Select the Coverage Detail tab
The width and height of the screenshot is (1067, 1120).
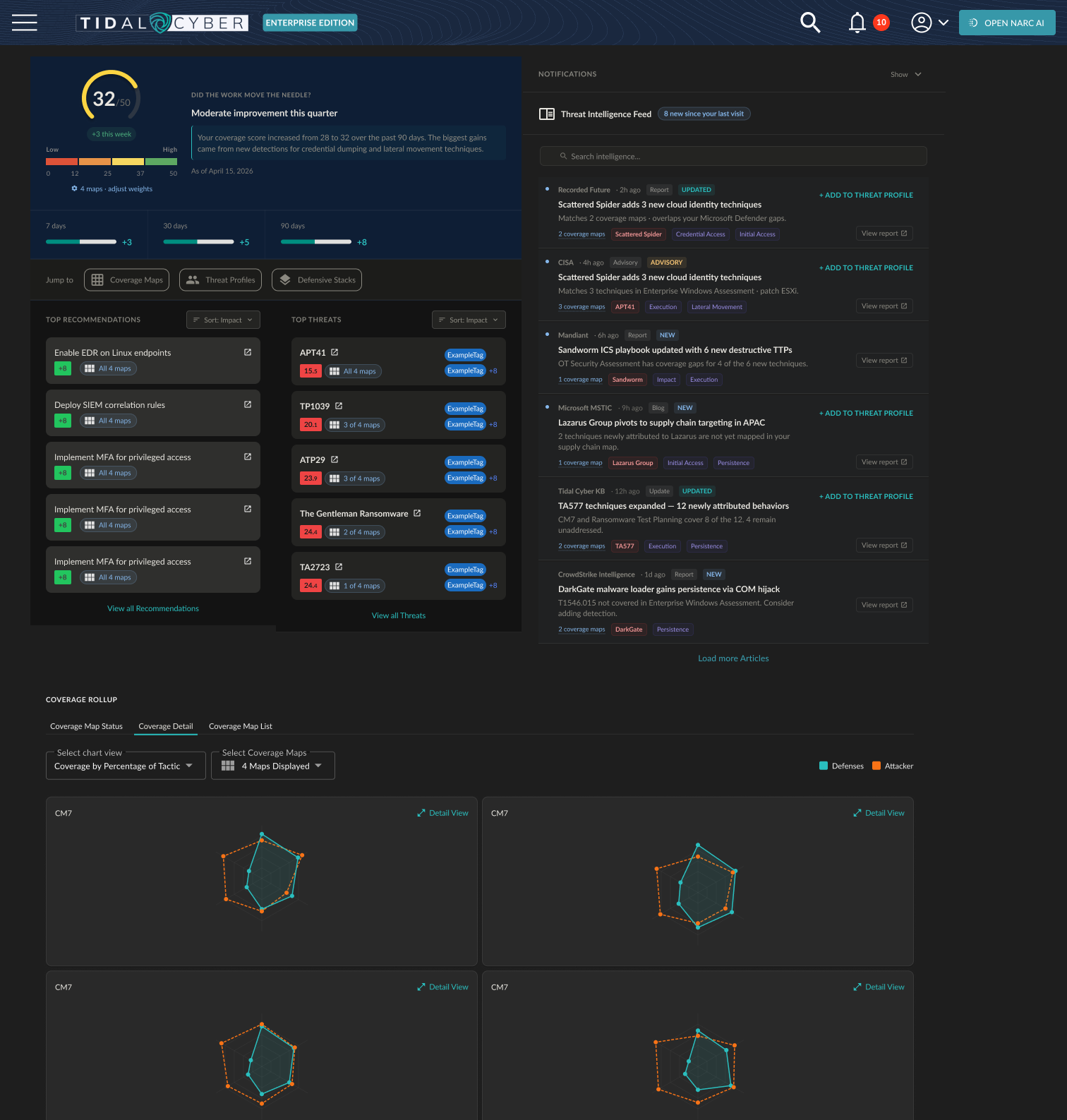[x=166, y=726]
